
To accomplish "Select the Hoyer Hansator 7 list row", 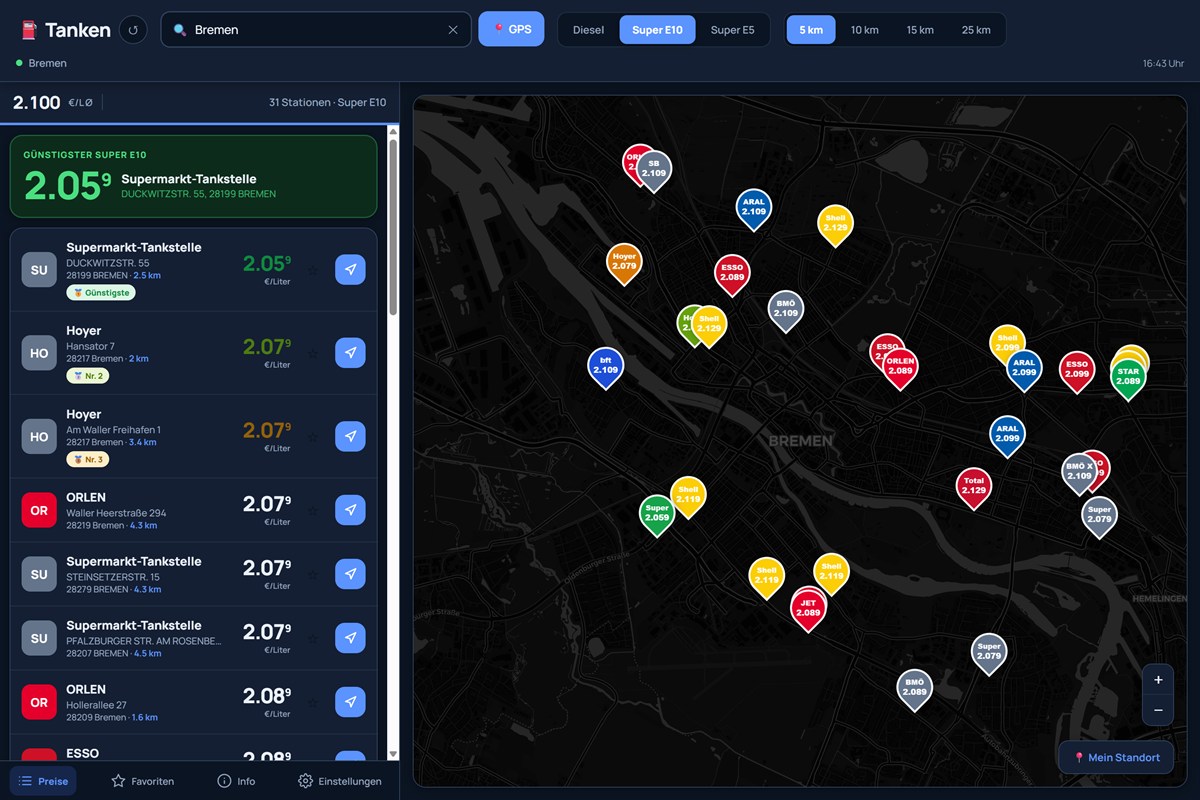I will click(193, 353).
